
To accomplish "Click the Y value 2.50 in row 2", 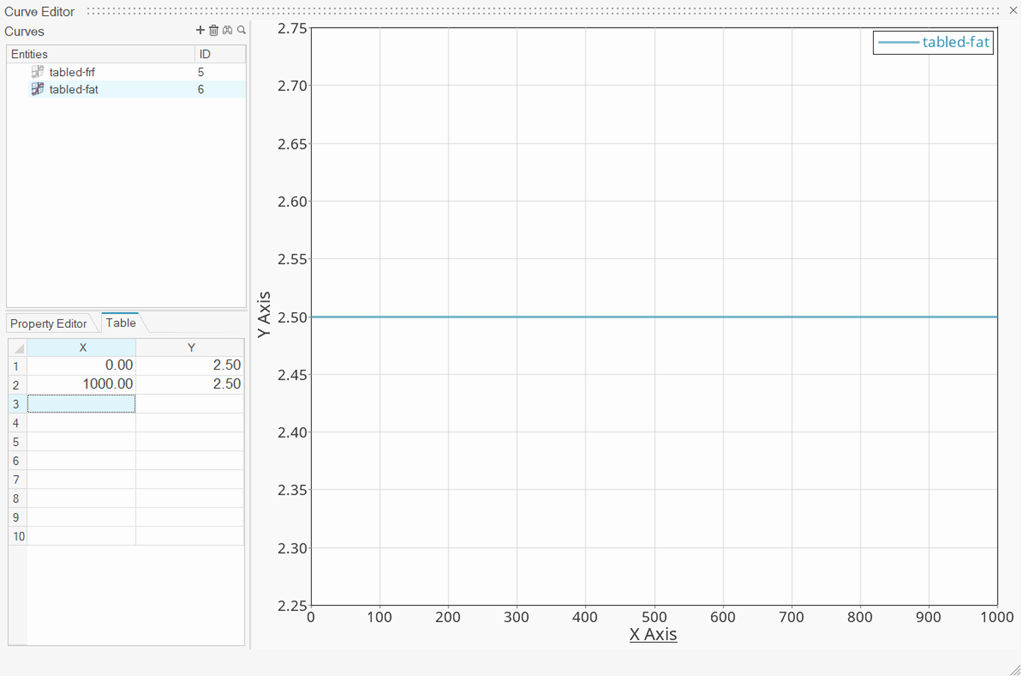I will click(x=190, y=384).
